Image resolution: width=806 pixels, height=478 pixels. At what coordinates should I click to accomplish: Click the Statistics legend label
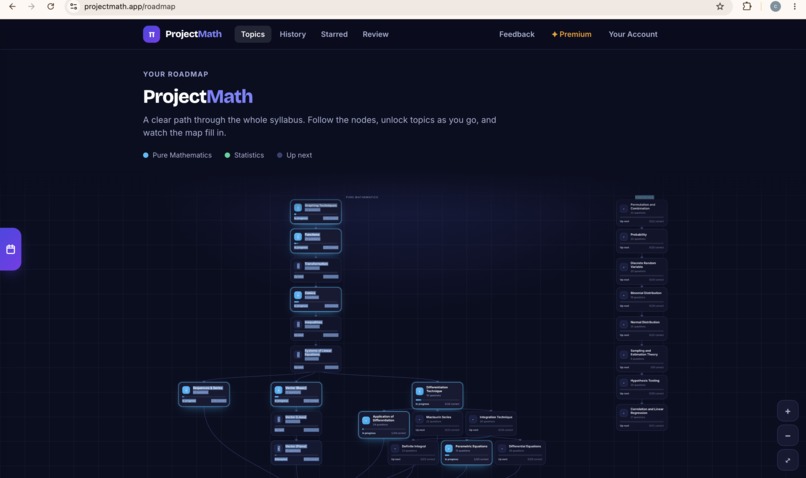249,155
